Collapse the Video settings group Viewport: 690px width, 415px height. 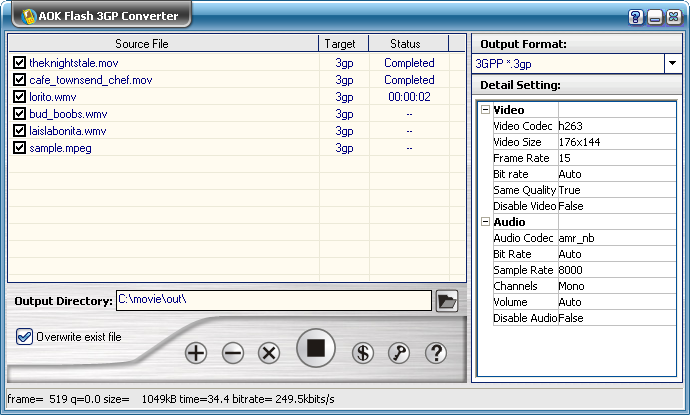pyautogui.click(x=485, y=110)
